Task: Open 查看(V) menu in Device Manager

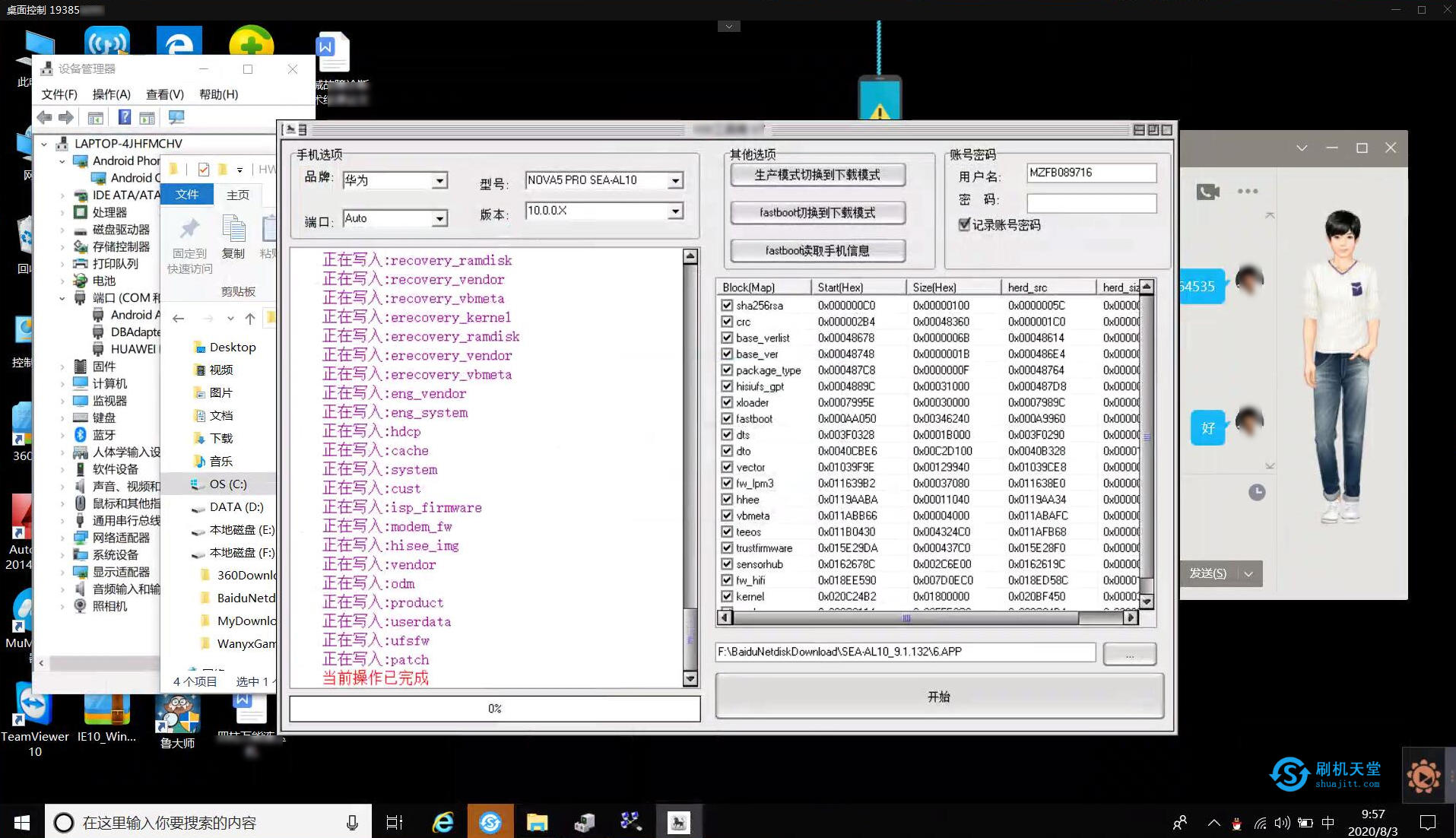Action: pos(165,94)
